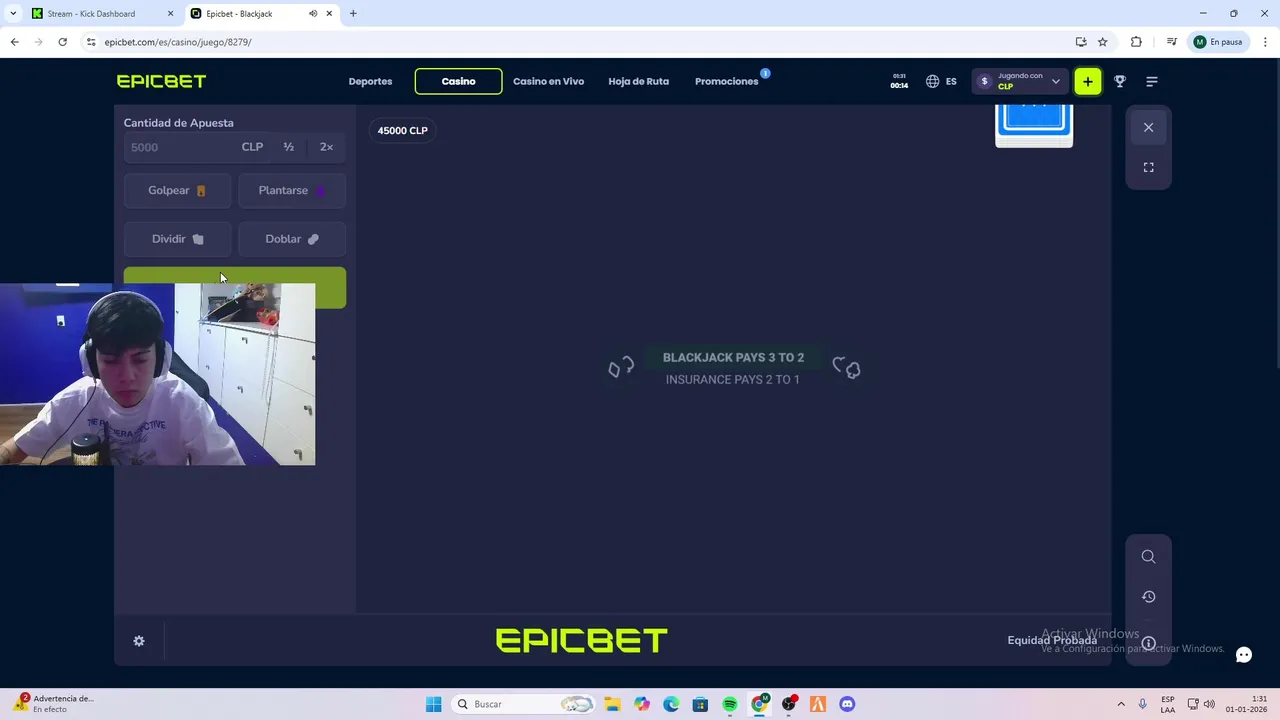Open Casino en Vivo
This screenshot has width=1280, height=720.
click(x=548, y=81)
